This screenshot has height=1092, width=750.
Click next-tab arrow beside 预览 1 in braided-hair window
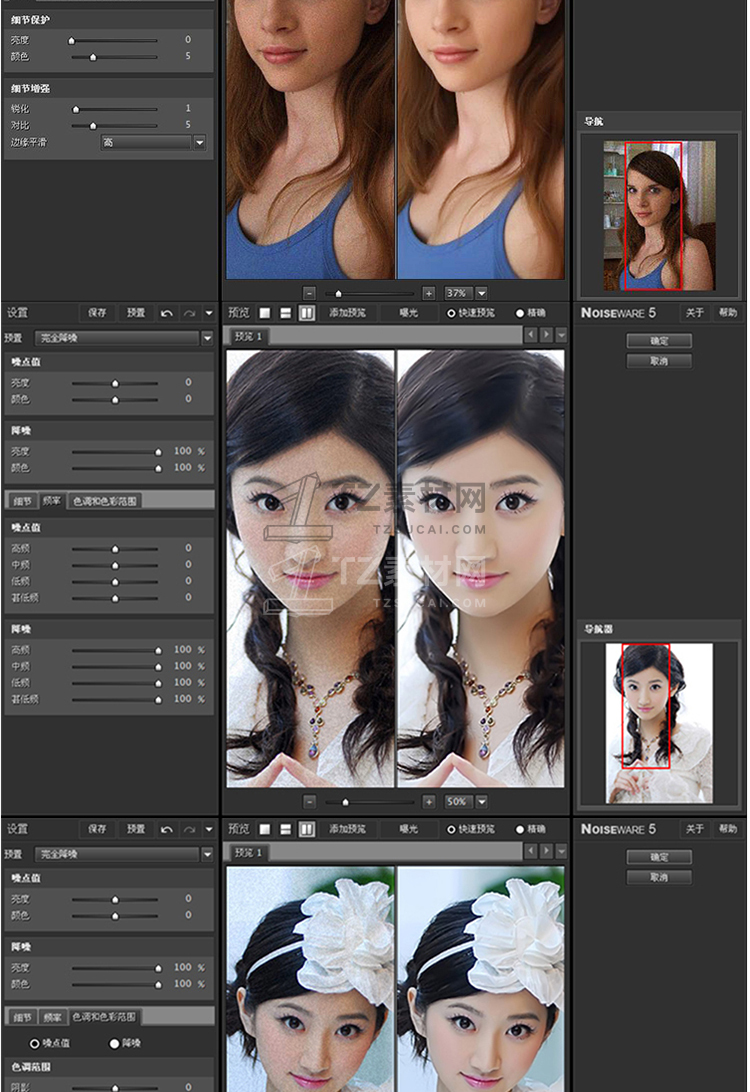pyautogui.click(x=547, y=335)
